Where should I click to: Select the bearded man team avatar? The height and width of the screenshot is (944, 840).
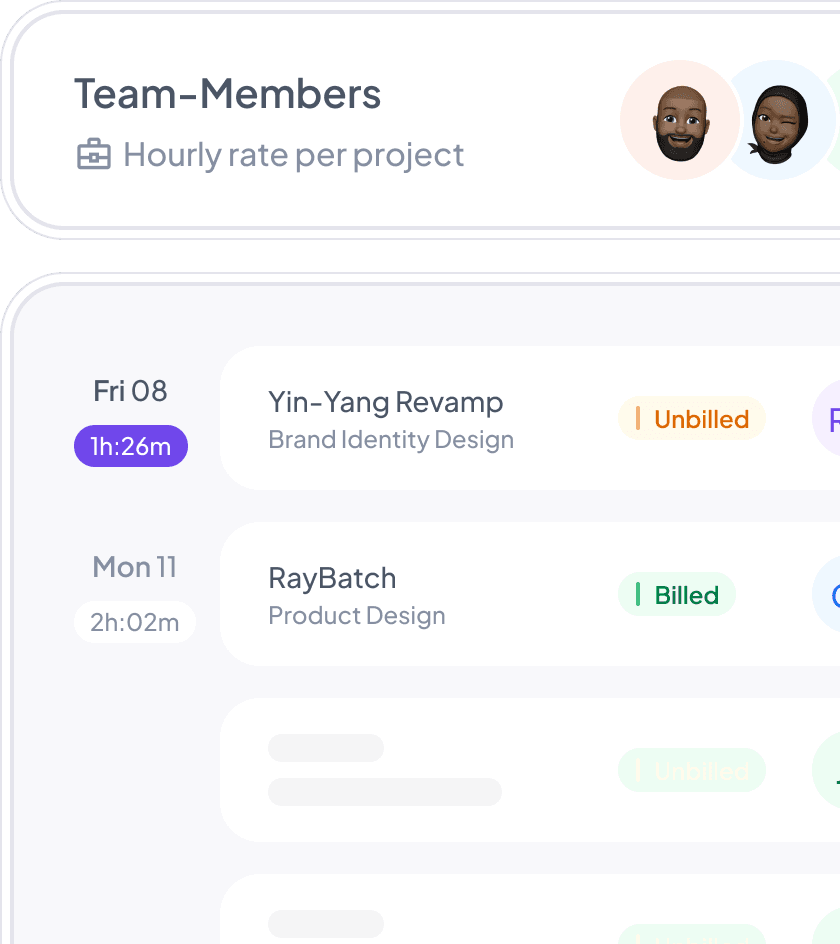(680, 120)
